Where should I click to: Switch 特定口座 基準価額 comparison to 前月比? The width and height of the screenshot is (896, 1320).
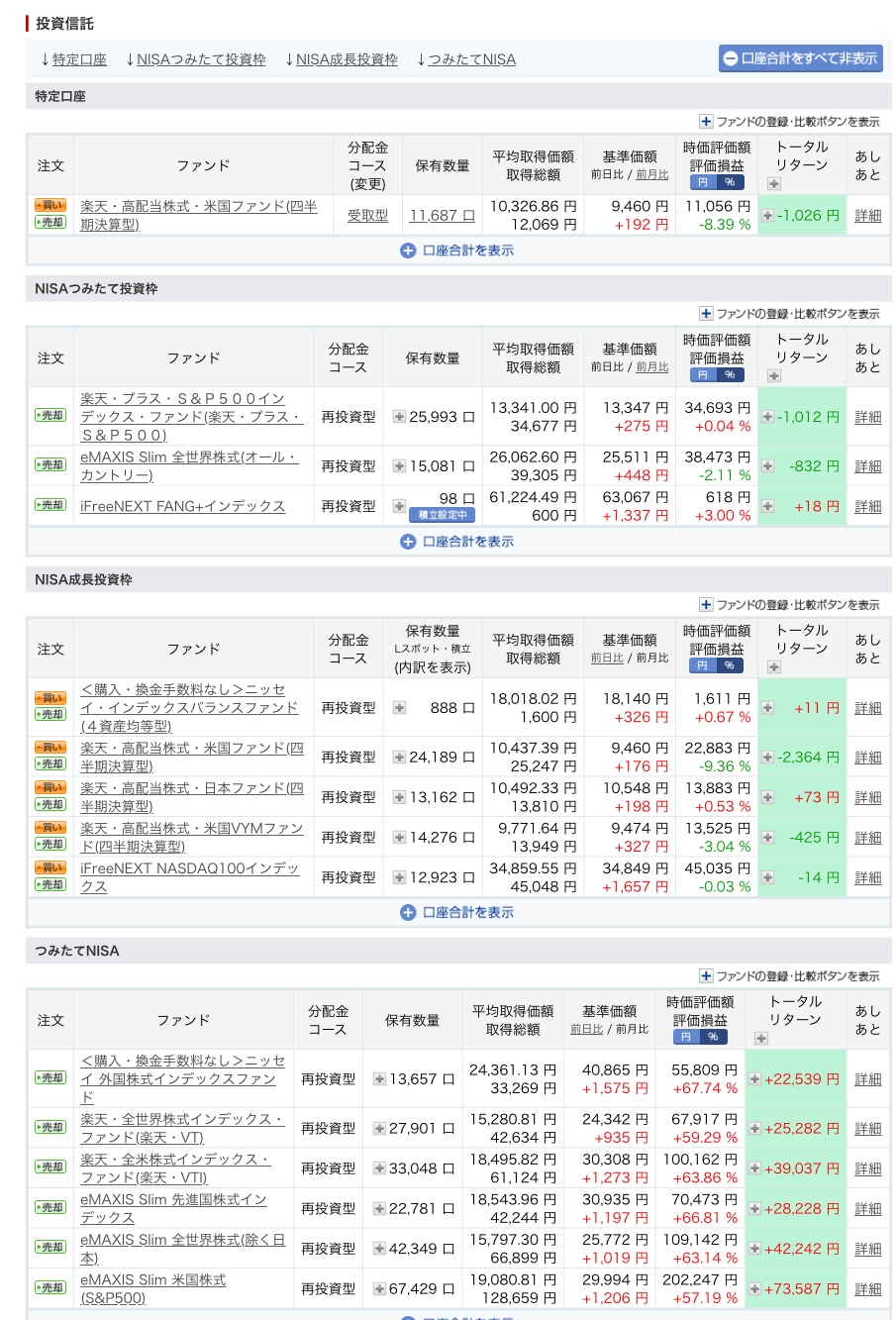(x=652, y=175)
